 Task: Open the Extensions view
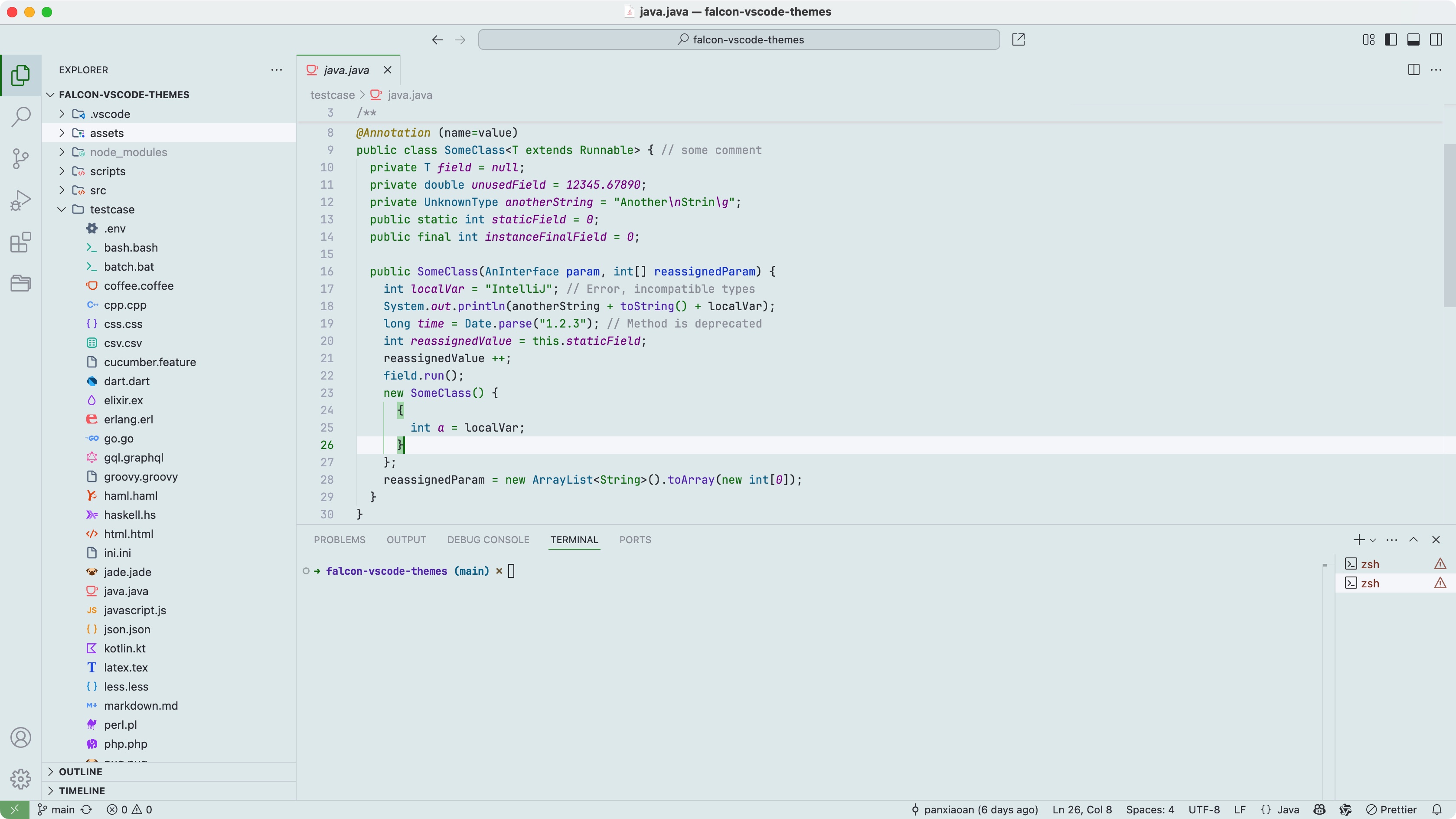coord(21,242)
